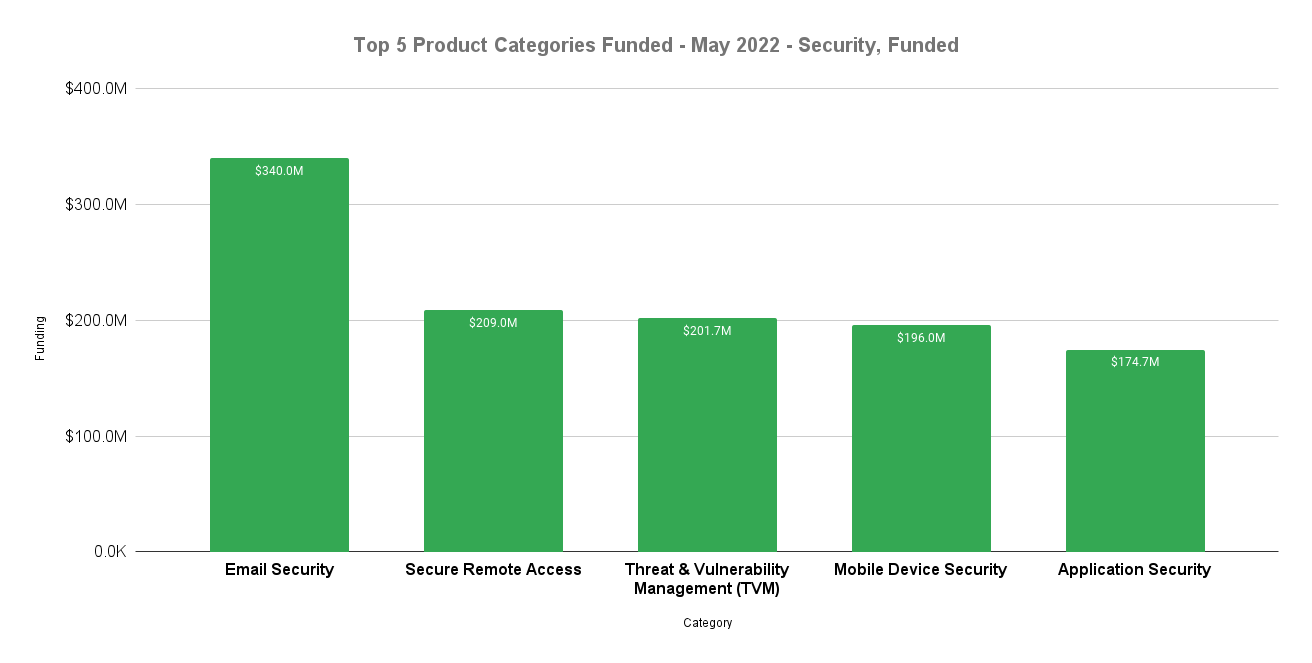This screenshot has height=663, width=1312.
Task: Click the Category horizontal axis title
Action: click(707, 623)
